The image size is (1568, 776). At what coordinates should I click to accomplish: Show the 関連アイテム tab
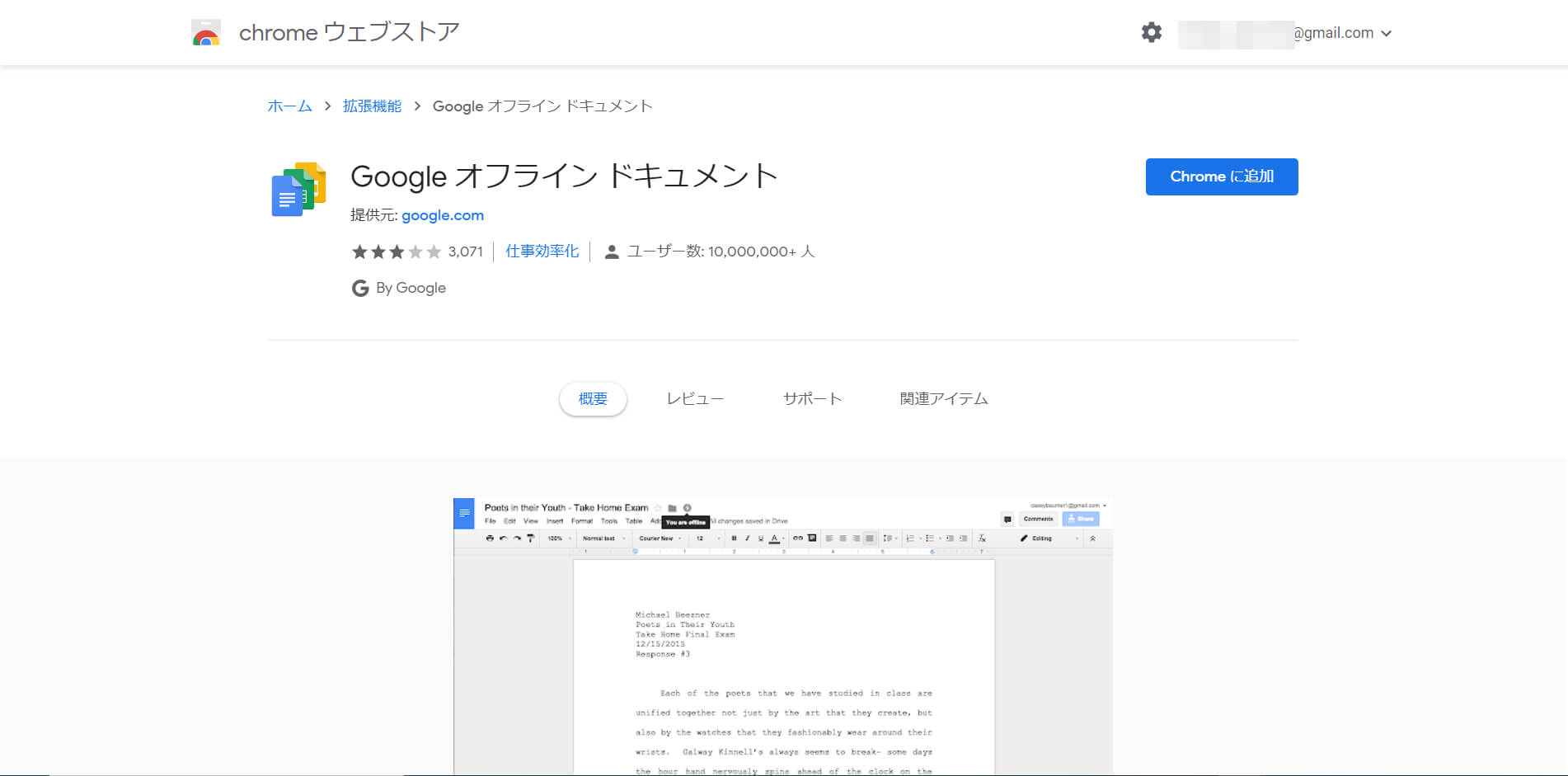point(944,399)
